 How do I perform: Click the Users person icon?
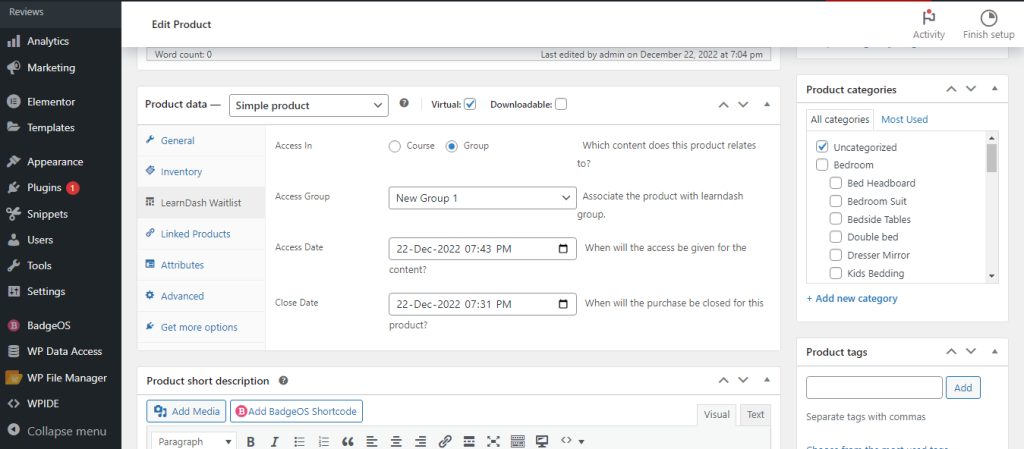click(x=13, y=240)
